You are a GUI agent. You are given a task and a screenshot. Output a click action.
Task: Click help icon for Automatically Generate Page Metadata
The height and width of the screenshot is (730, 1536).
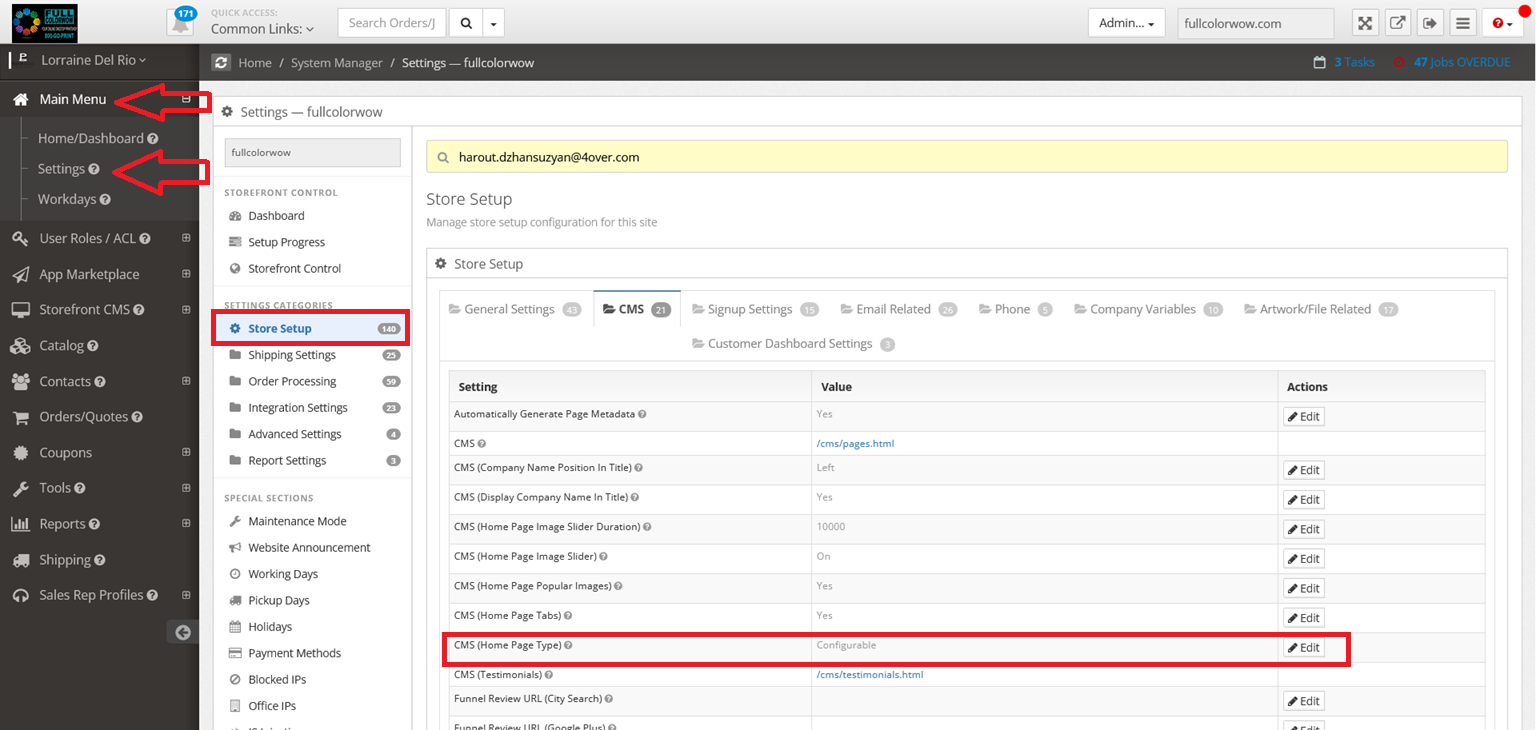point(642,414)
